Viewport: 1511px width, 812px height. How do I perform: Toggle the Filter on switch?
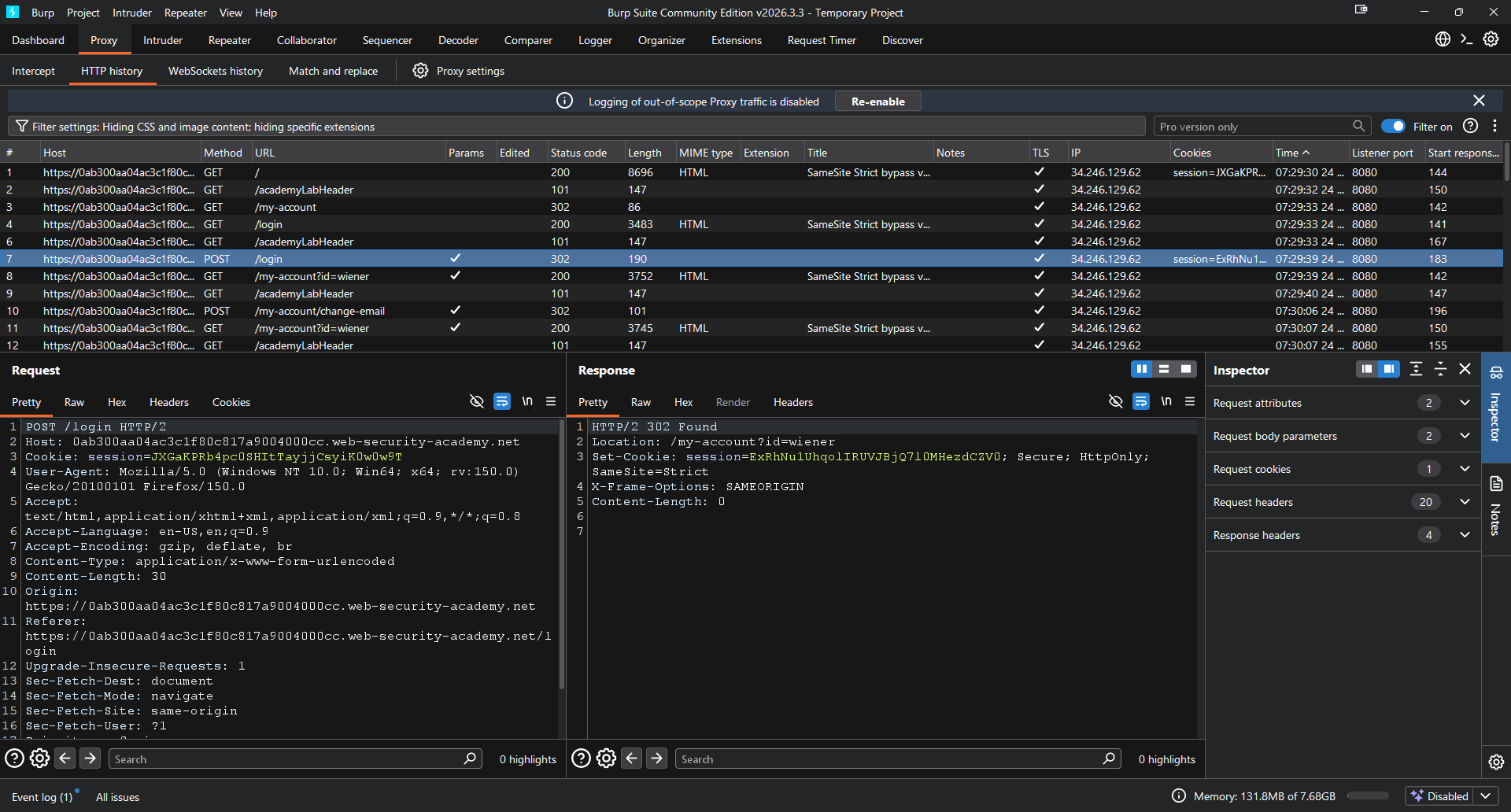click(x=1393, y=126)
